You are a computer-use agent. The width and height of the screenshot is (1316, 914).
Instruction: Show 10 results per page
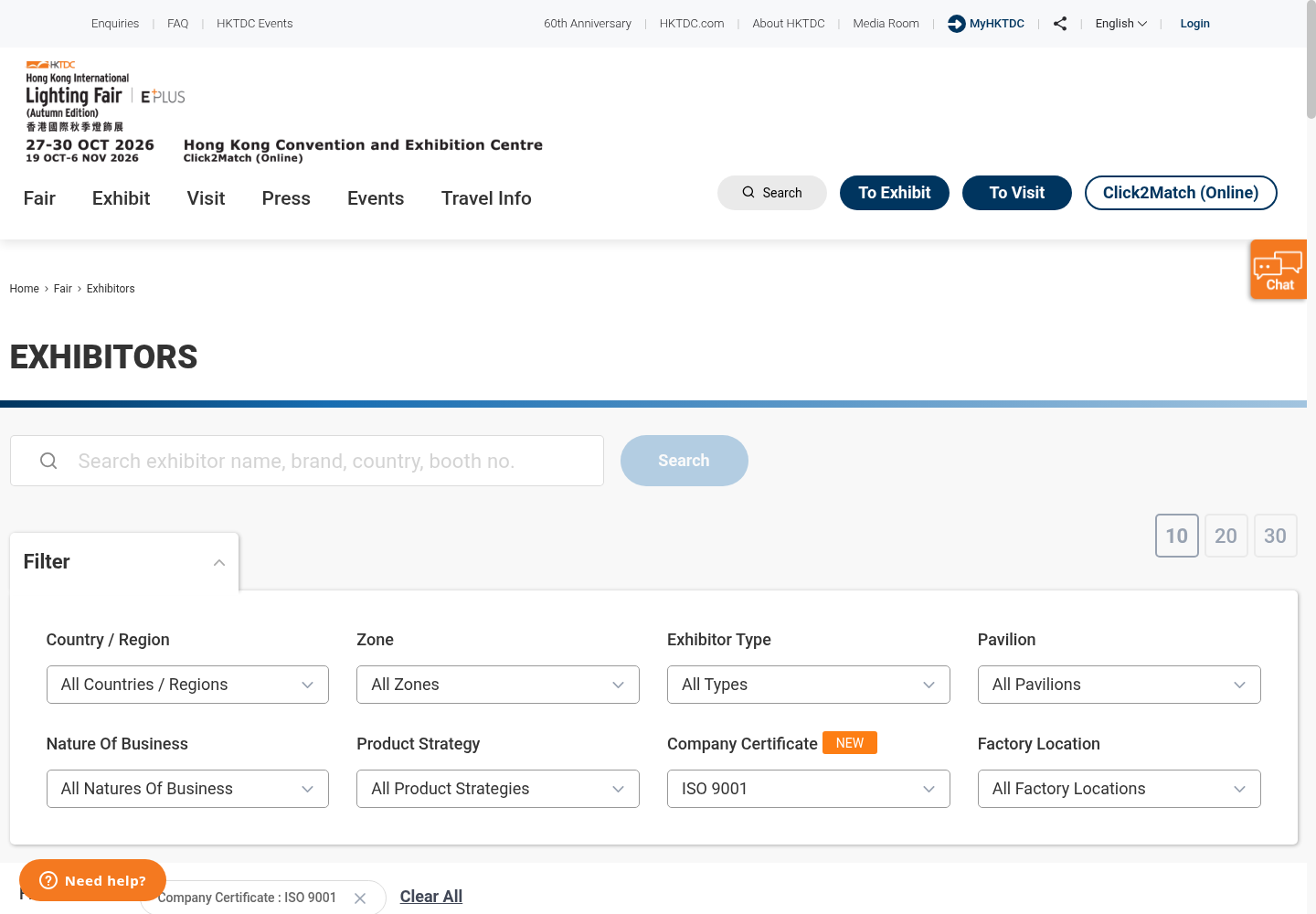tap(1177, 536)
